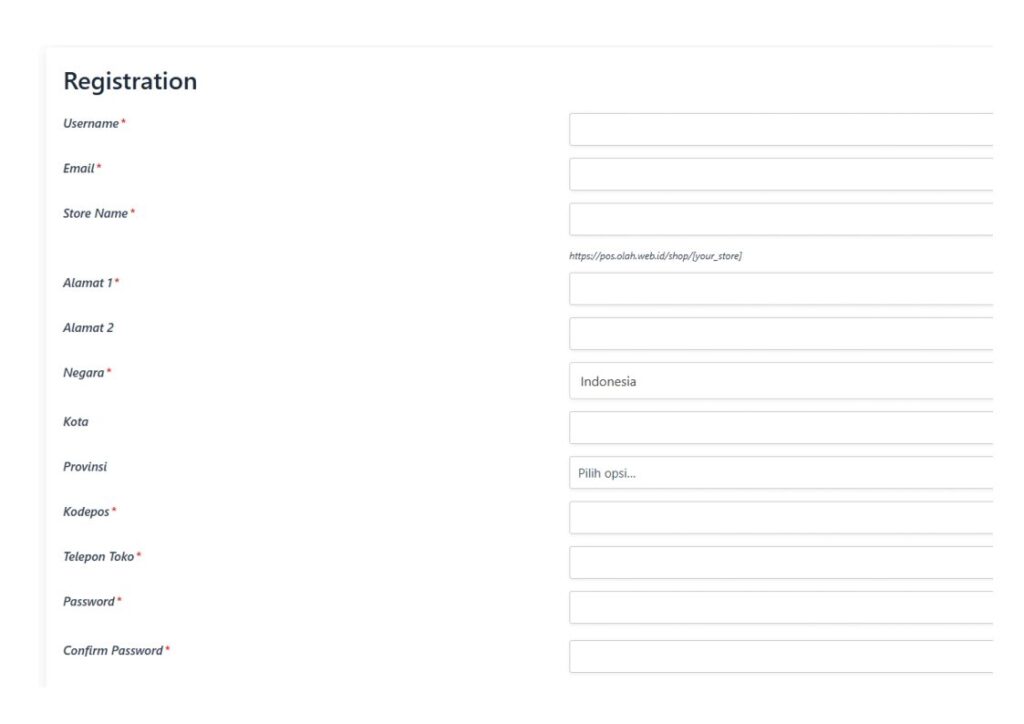
Task: Click the 'Store Name' label text
Action: 96,213
